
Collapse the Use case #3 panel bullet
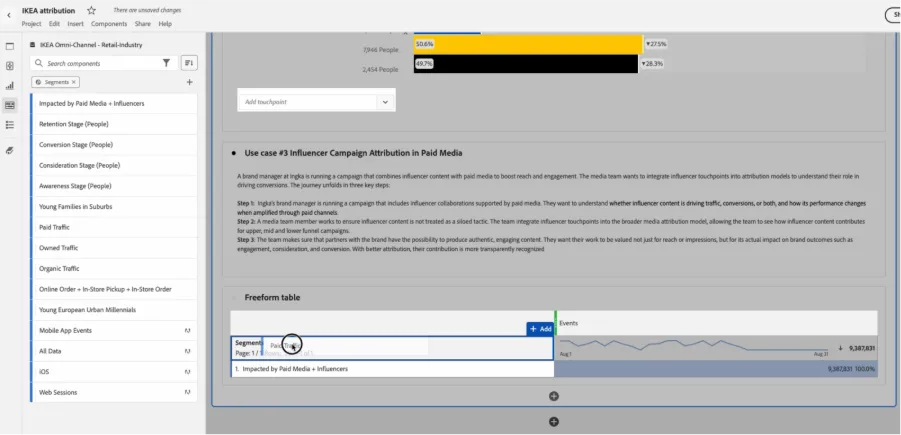[233, 153]
